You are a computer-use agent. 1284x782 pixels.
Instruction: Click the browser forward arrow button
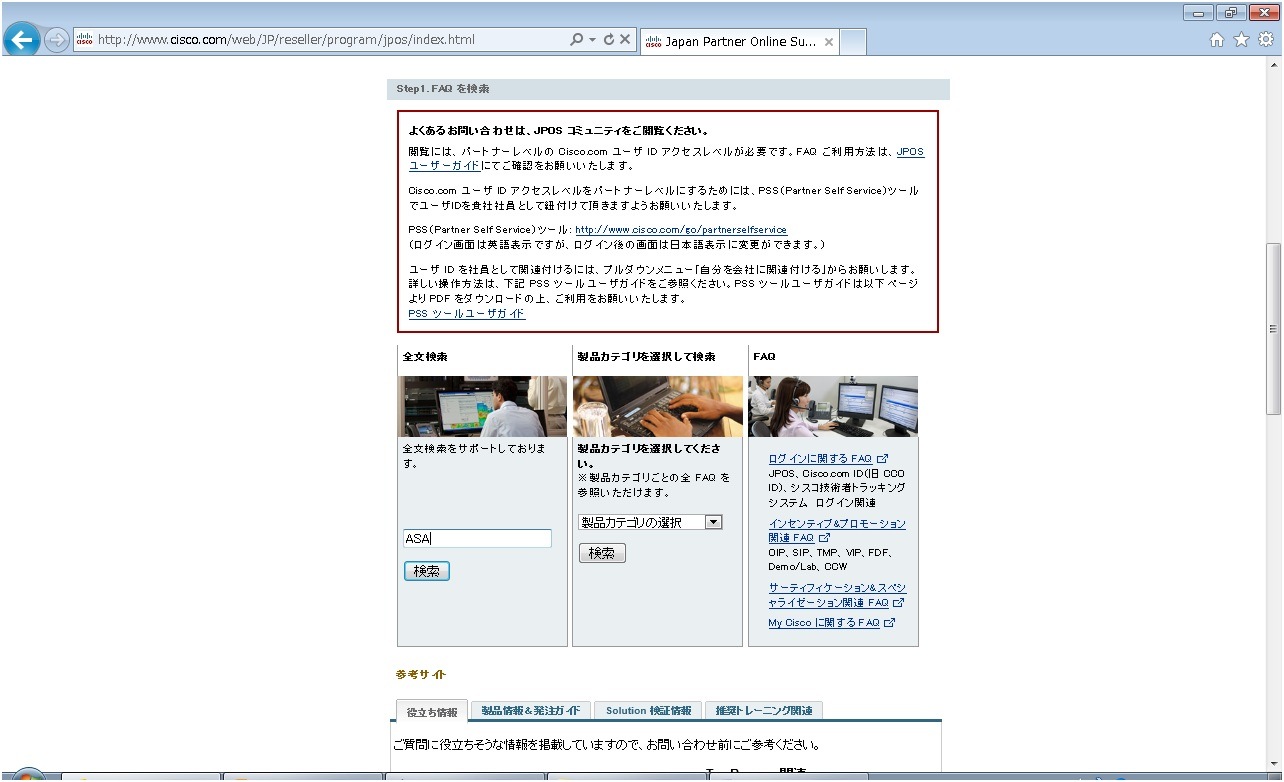coord(57,40)
